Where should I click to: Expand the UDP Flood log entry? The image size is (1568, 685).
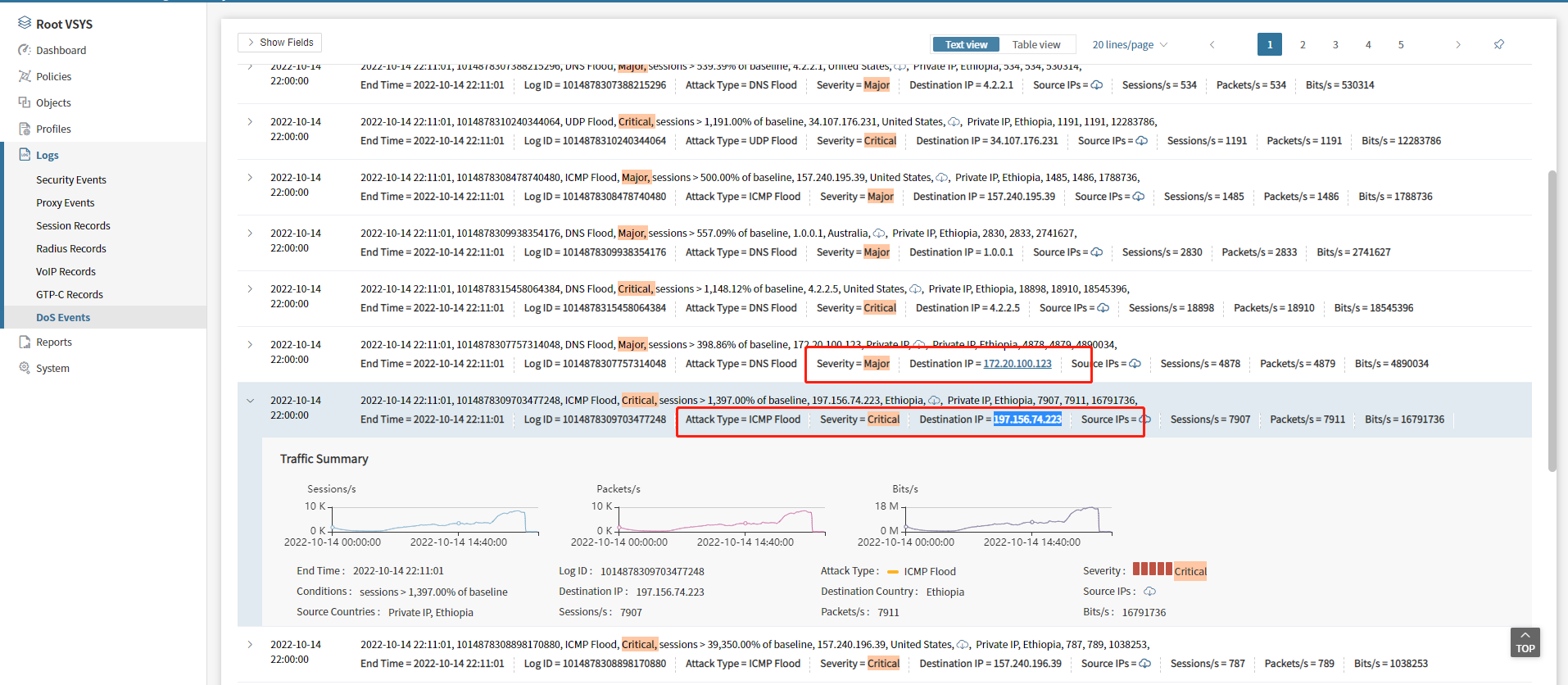251,122
